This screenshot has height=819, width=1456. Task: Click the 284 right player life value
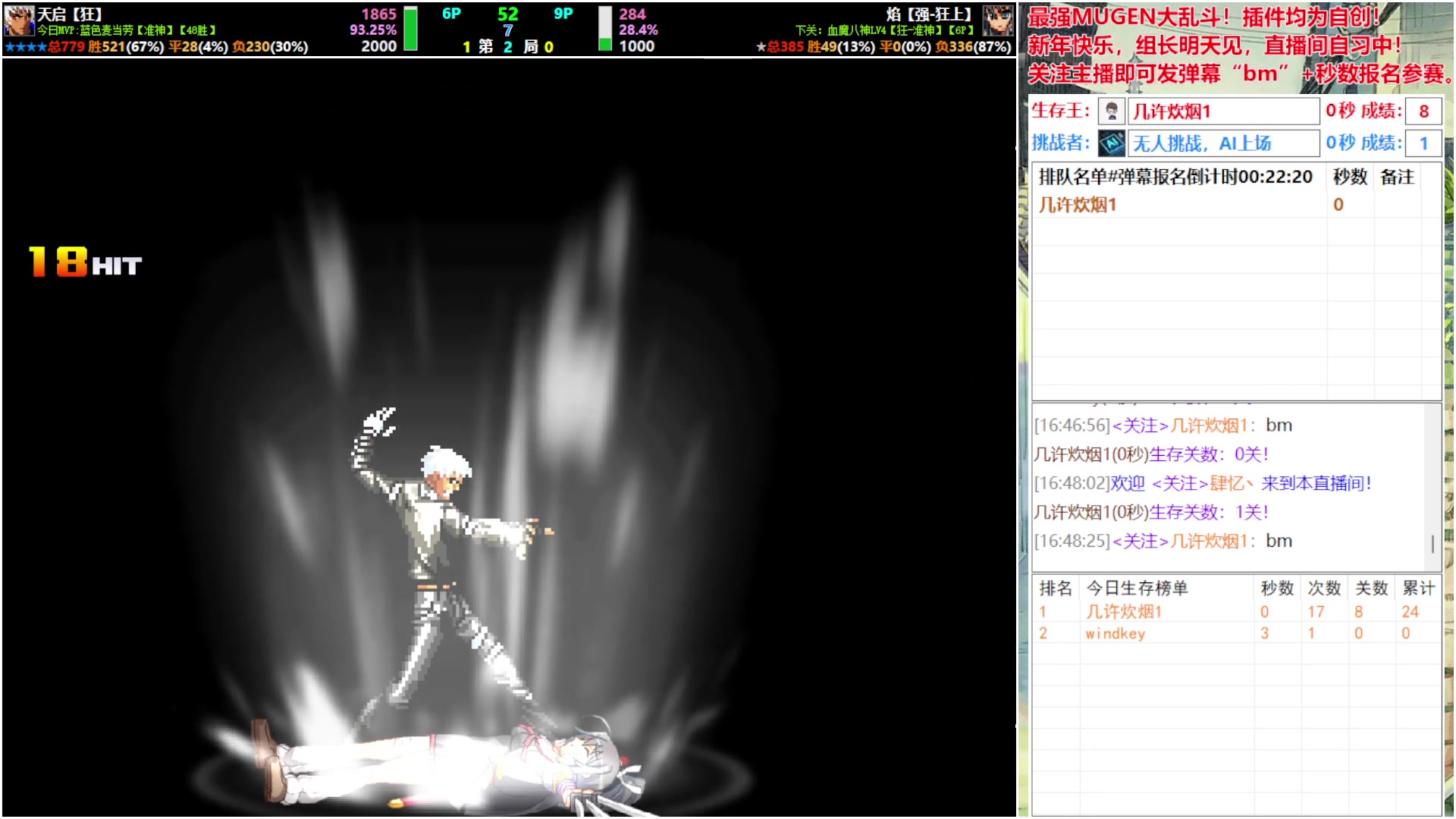632,14
